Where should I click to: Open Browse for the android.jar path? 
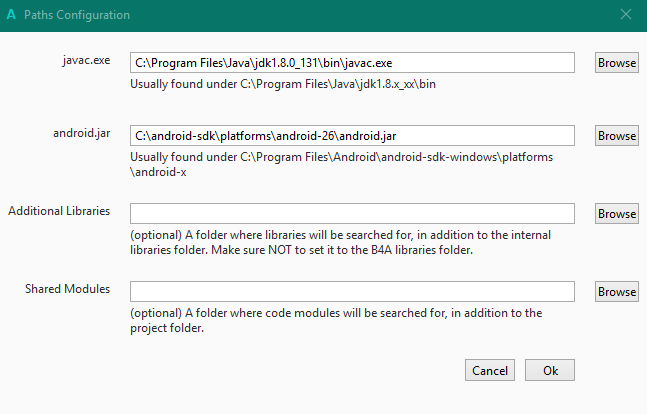click(x=616, y=135)
